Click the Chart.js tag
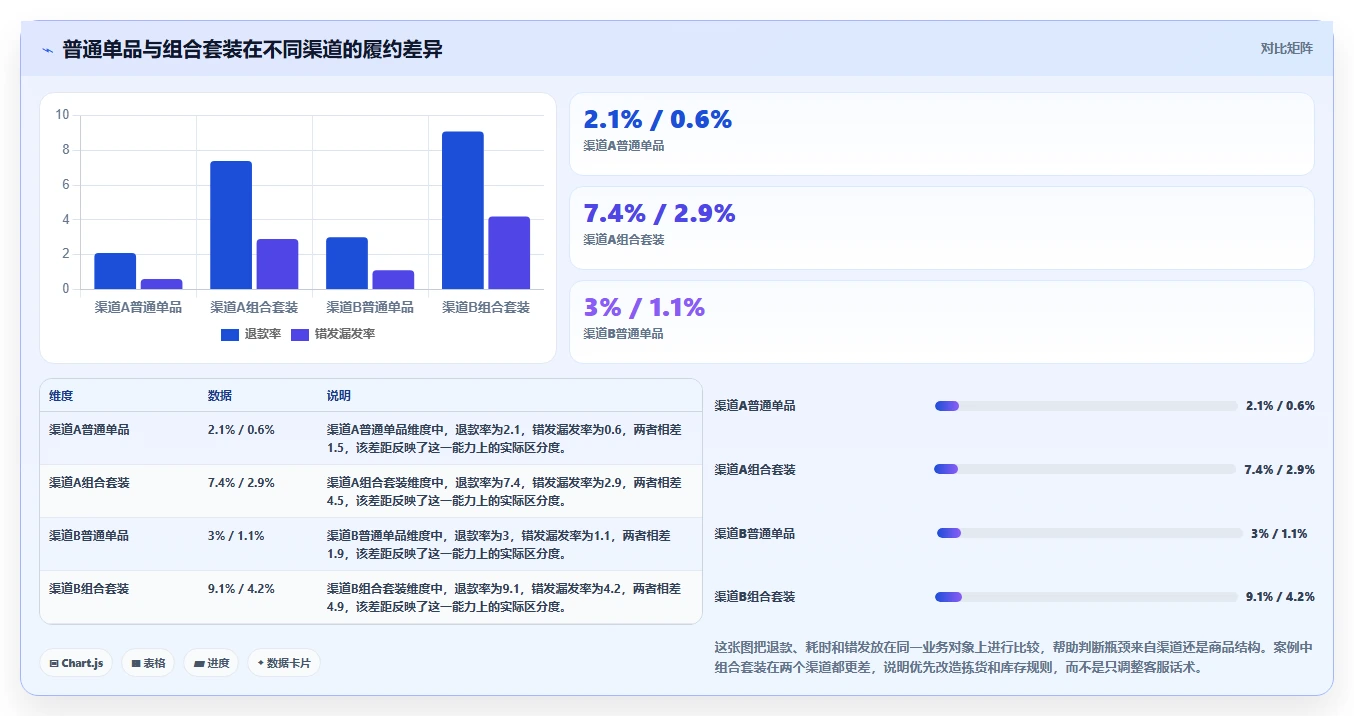Image resolution: width=1354 pixels, height=716 pixels. [76, 663]
